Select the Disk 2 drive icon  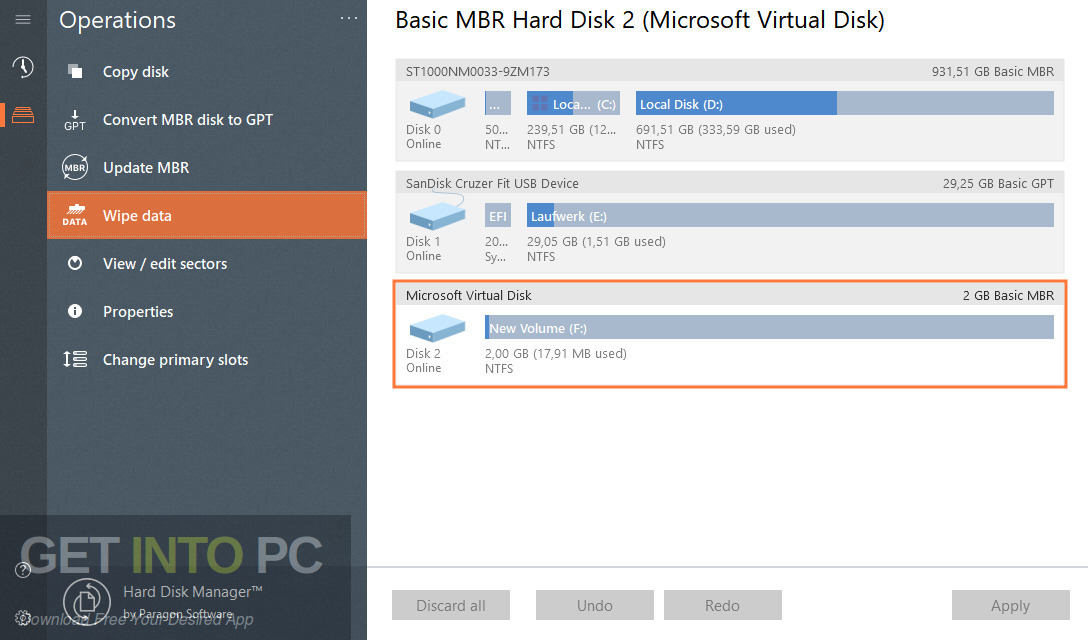(x=437, y=328)
